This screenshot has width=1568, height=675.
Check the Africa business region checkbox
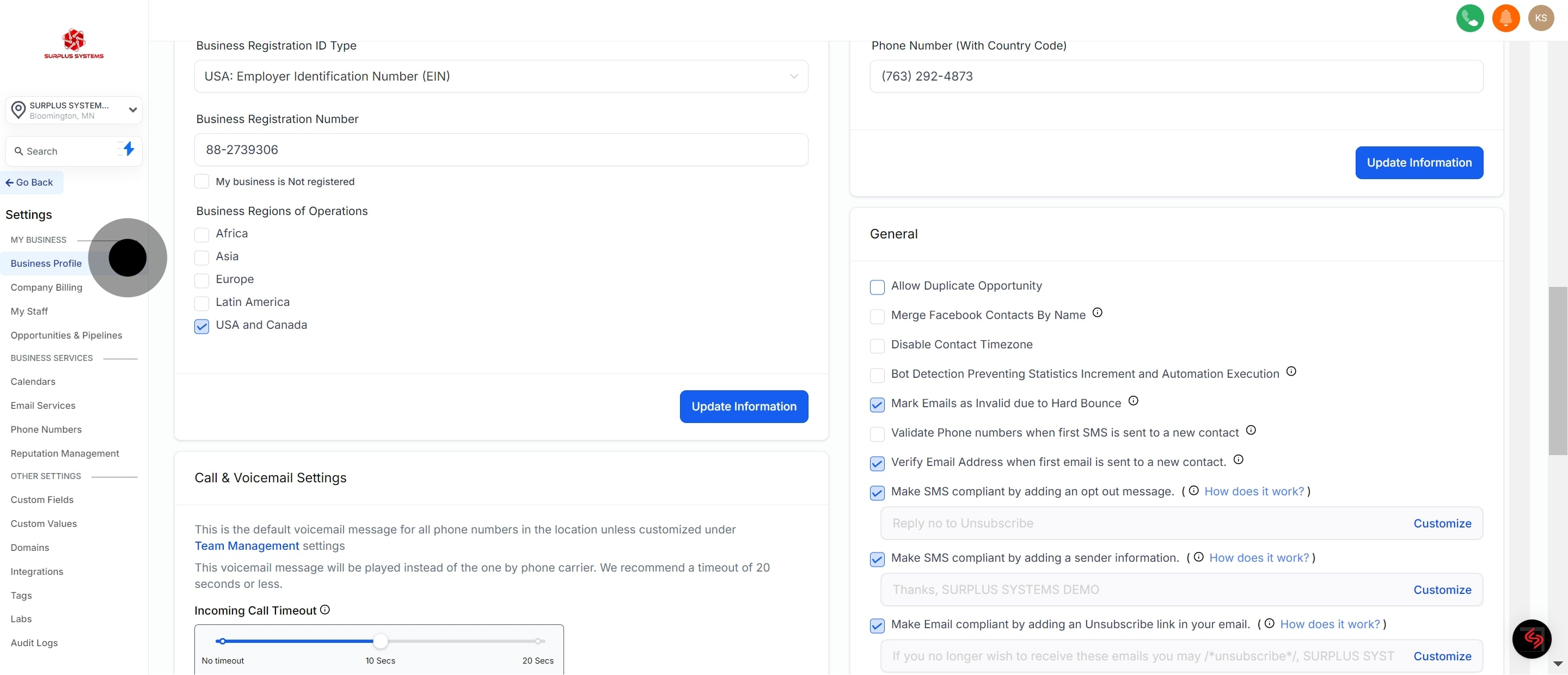[201, 235]
